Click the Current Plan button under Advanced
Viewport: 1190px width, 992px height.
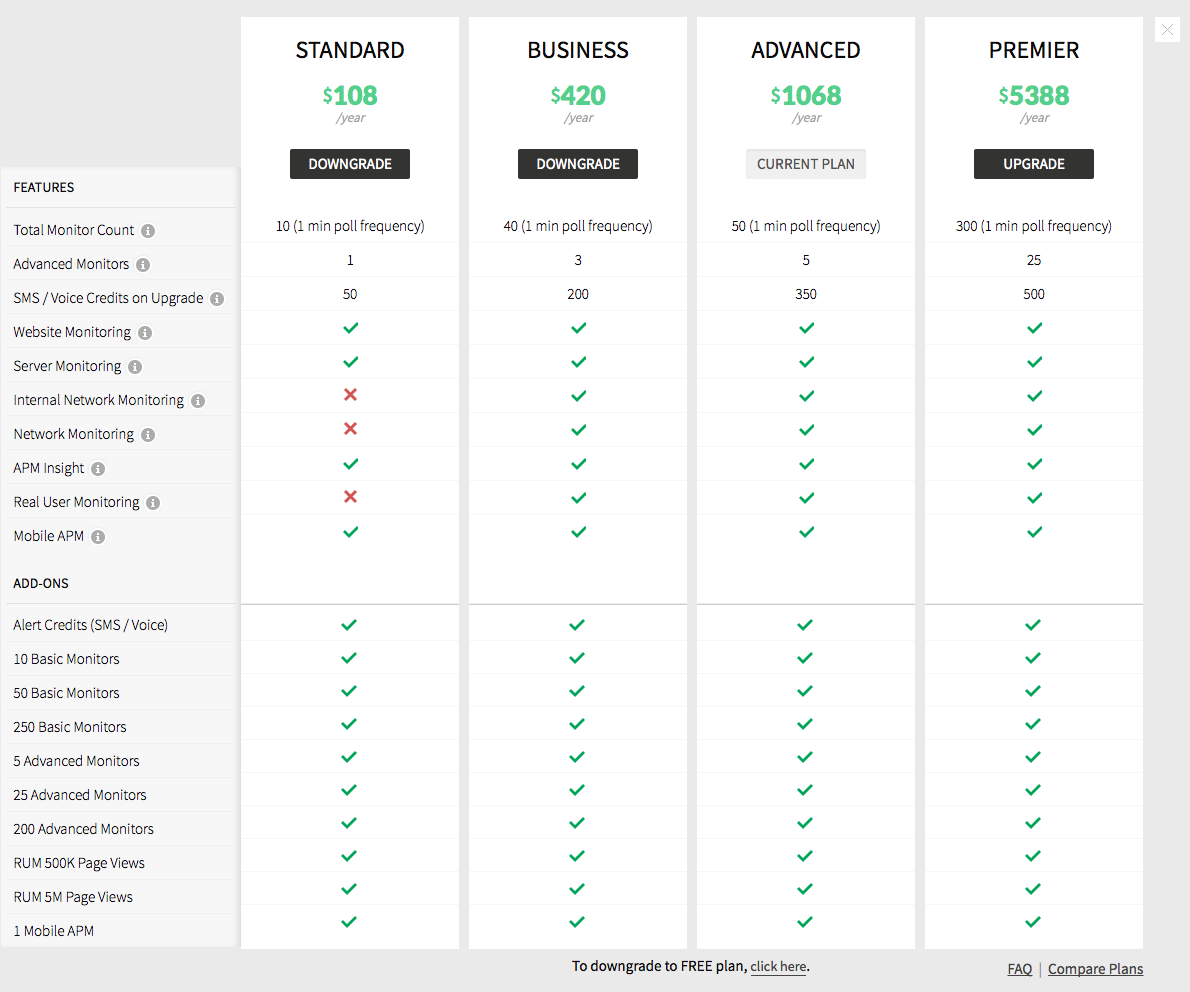[806, 164]
